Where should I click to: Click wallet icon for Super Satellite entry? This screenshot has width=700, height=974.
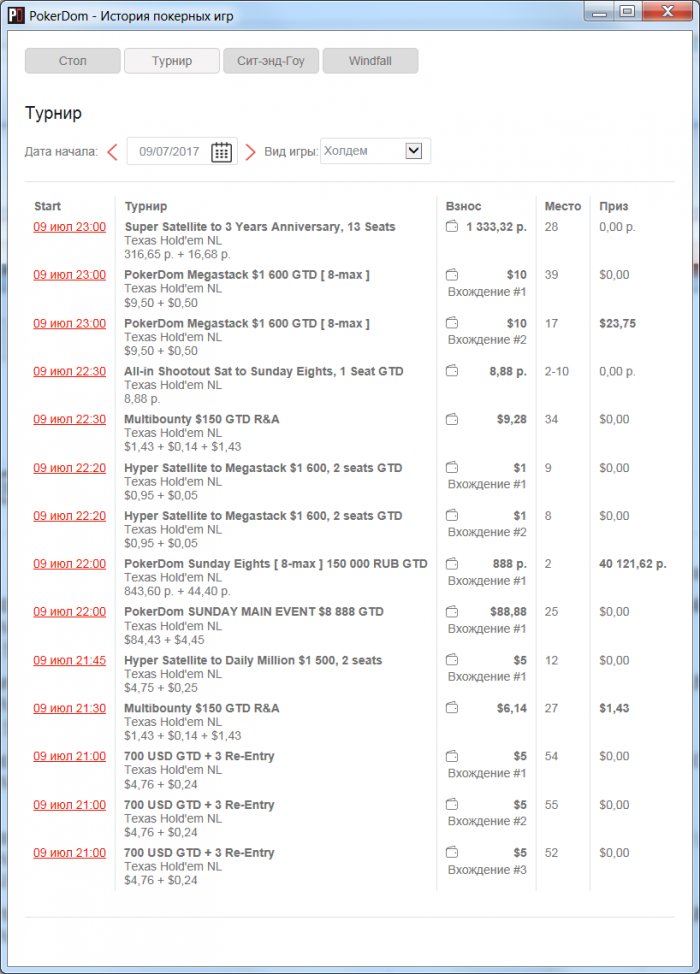point(452,227)
